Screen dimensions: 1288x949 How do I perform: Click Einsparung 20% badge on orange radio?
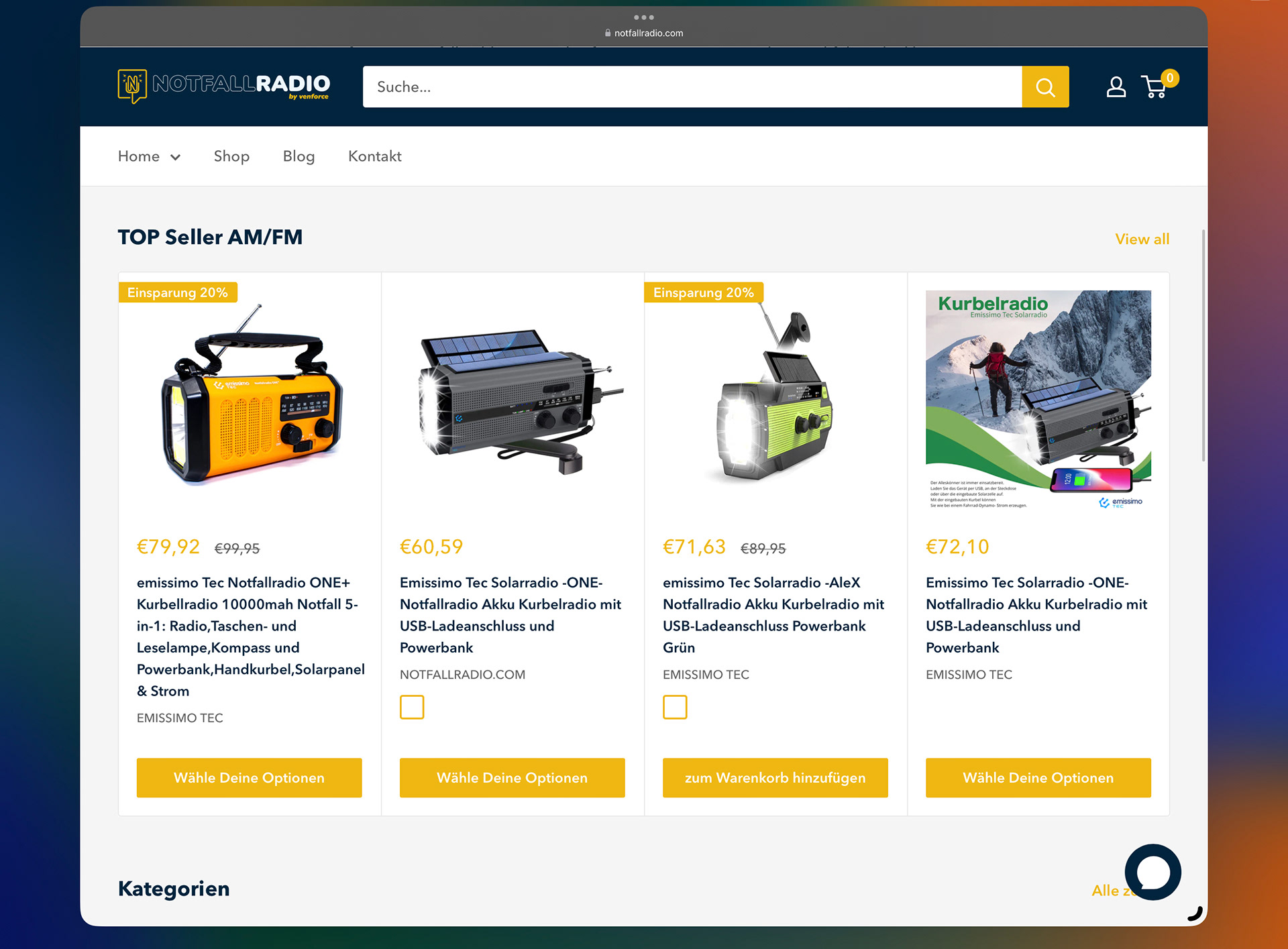click(178, 292)
